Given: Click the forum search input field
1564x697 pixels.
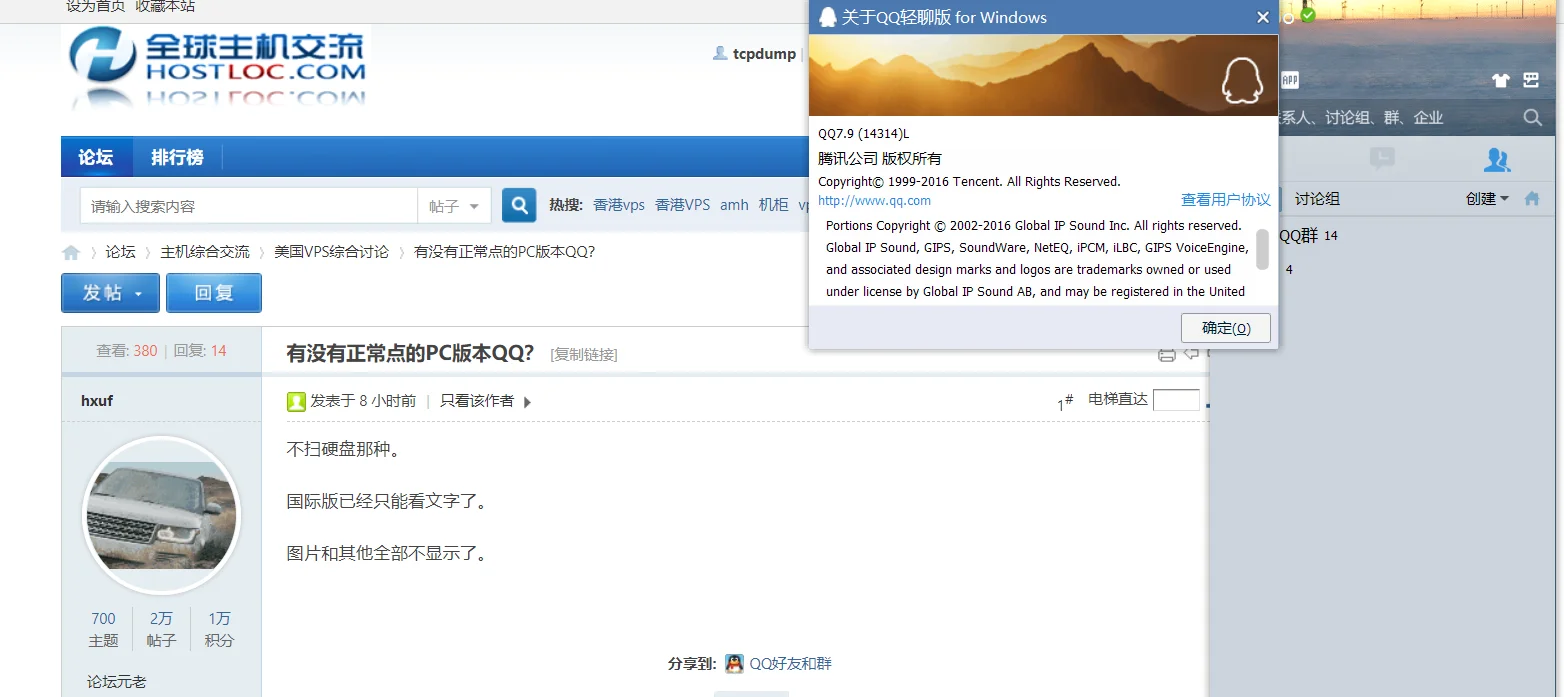Looking at the screenshot, I should 249,206.
